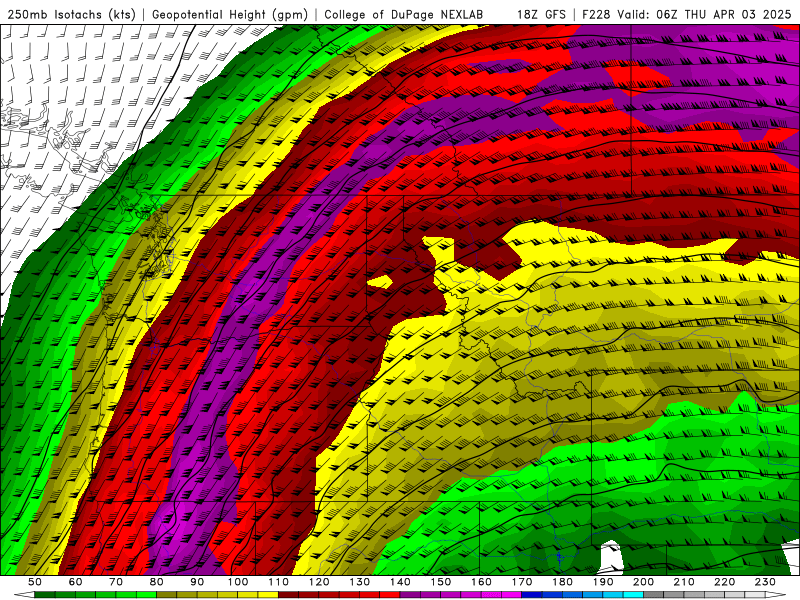Pick the cyan swatch just before 200

coord(633,595)
